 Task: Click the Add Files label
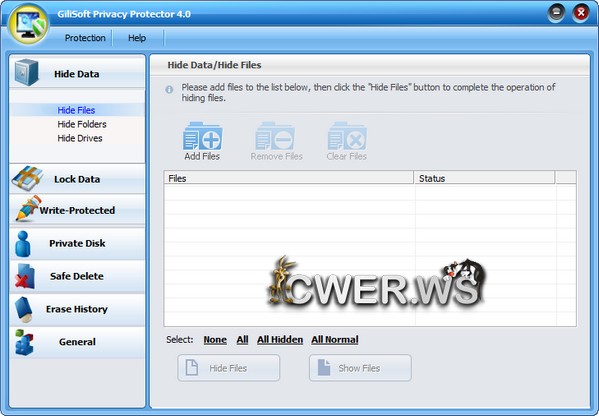coord(202,156)
